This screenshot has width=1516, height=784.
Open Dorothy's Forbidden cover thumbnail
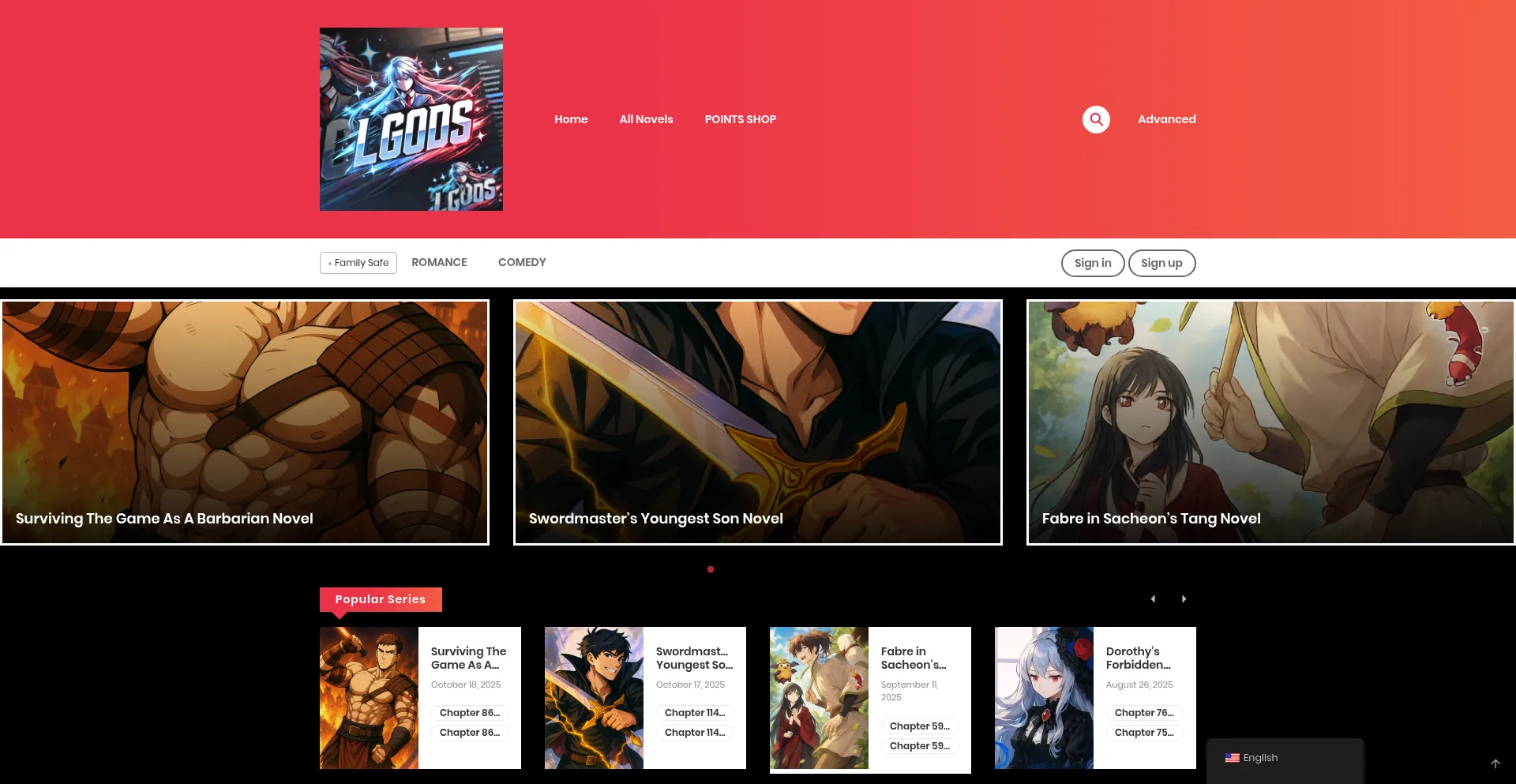click(x=1044, y=698)
